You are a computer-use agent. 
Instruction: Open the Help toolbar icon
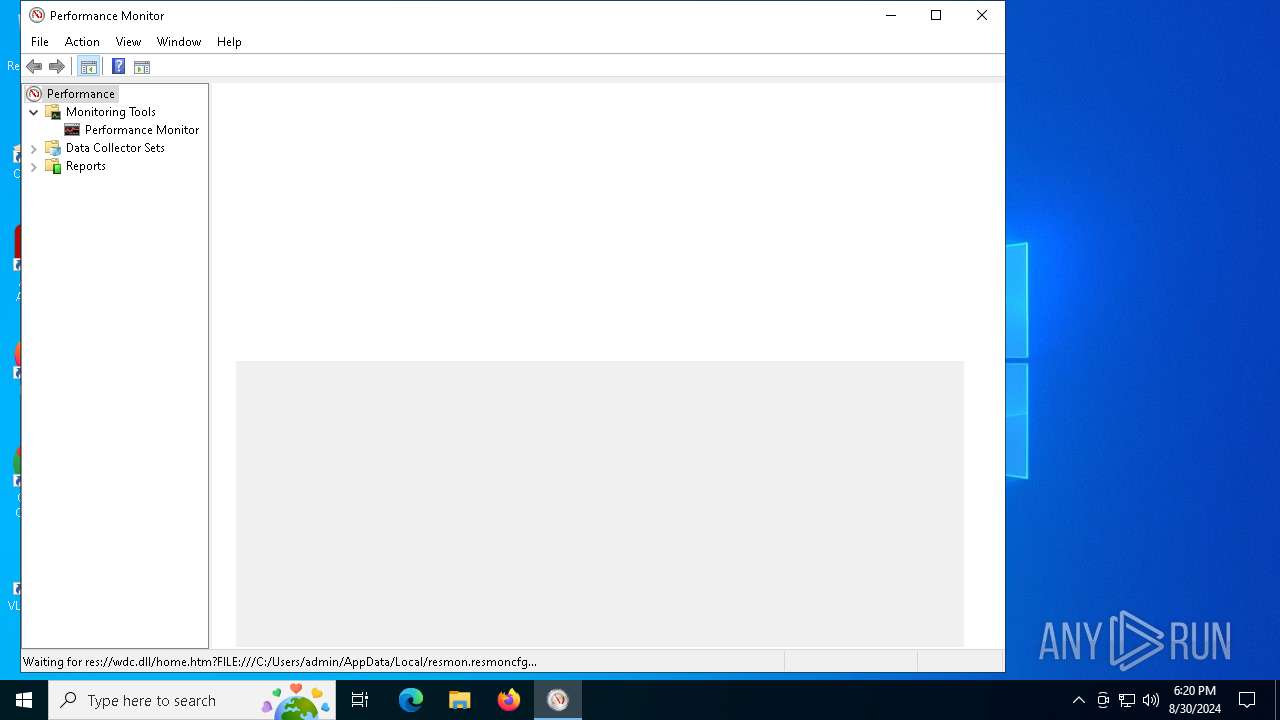tap(118, 67)
